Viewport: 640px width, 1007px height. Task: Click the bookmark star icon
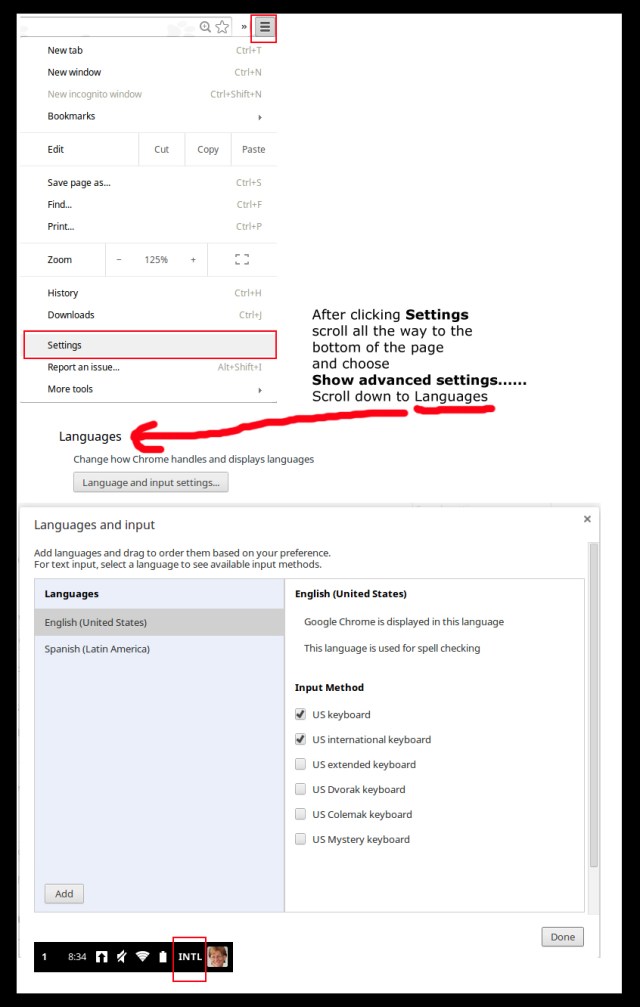click(222, 27)
